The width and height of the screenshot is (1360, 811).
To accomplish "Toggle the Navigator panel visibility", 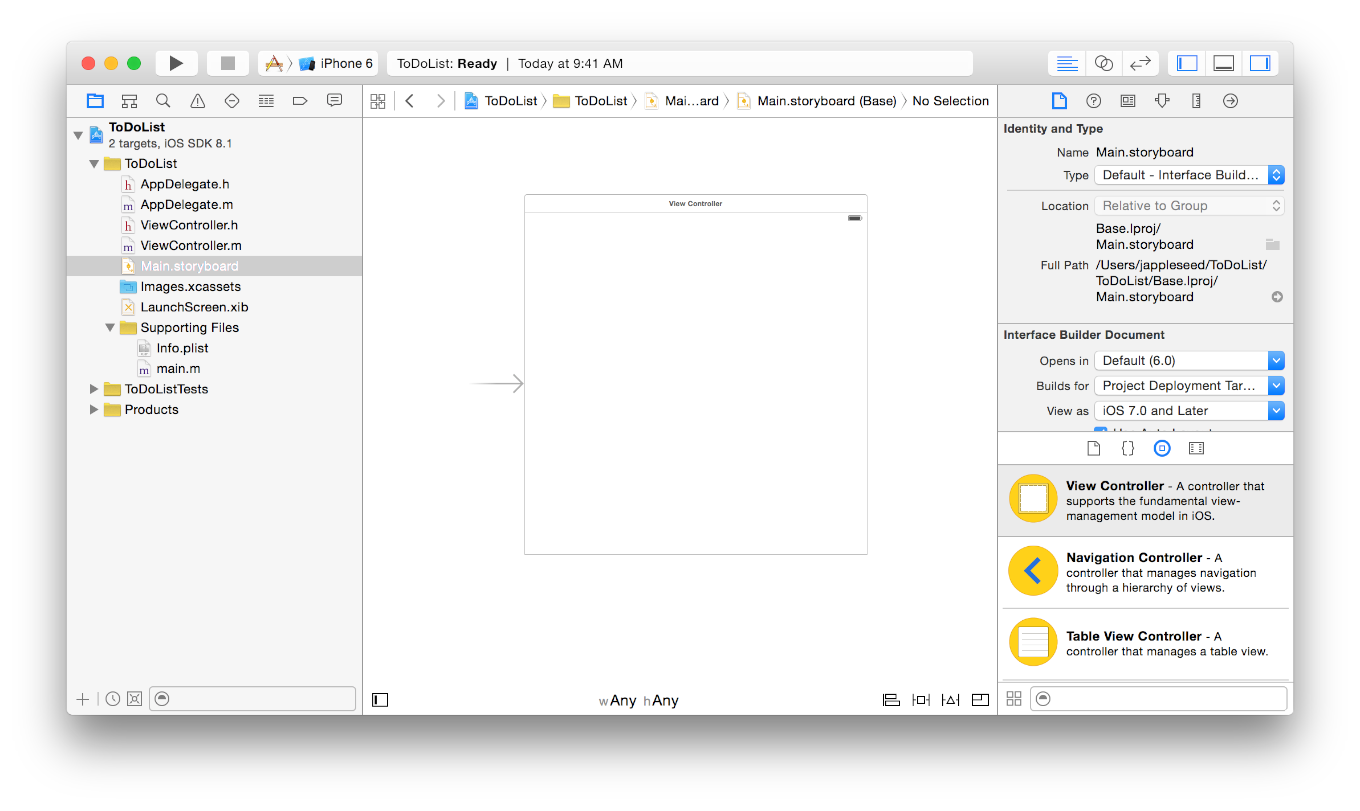I will pos(1187,63).
